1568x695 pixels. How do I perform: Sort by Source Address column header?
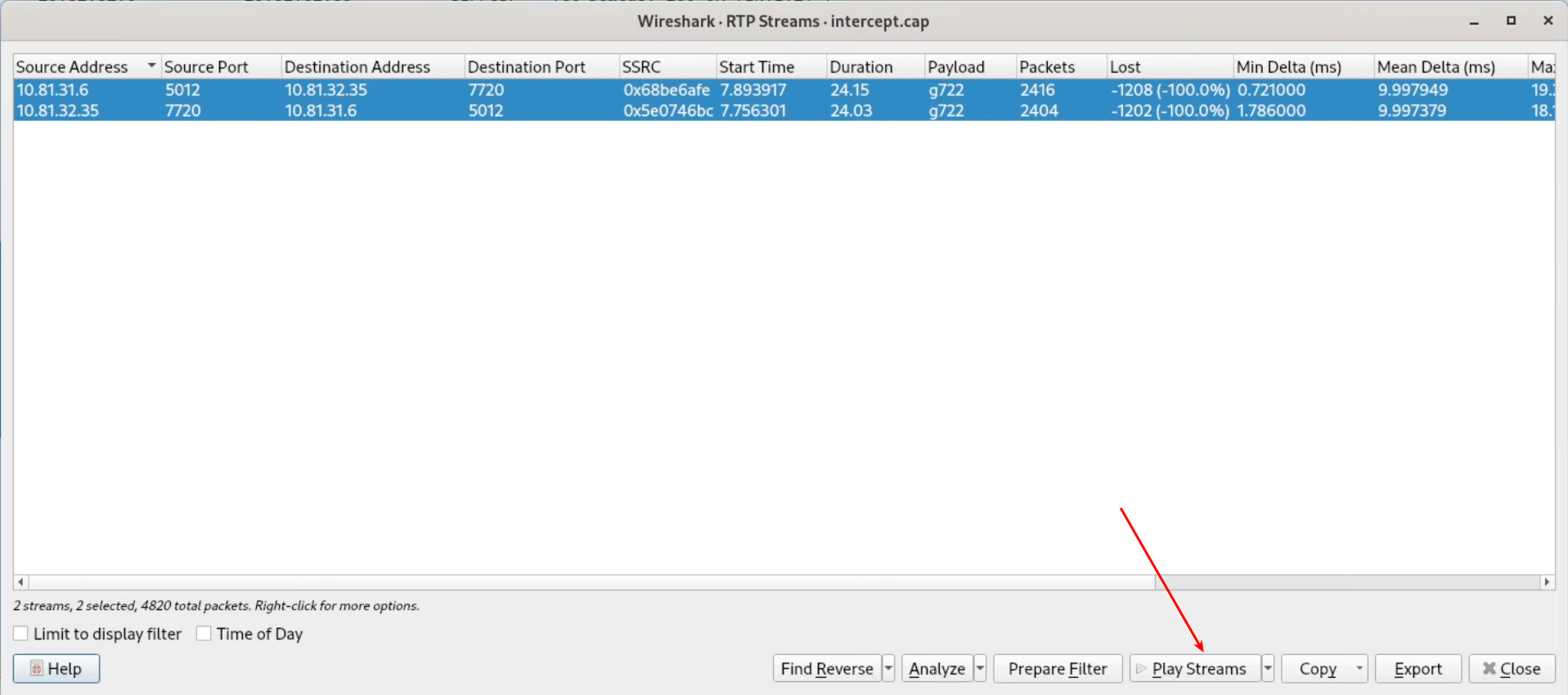click(87, 67)
